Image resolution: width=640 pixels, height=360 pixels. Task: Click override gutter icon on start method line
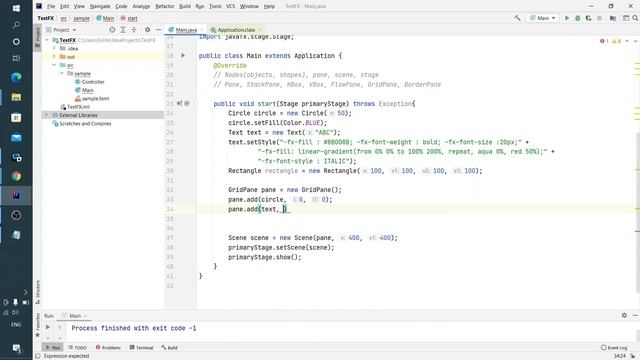click(x=179, y=104)
